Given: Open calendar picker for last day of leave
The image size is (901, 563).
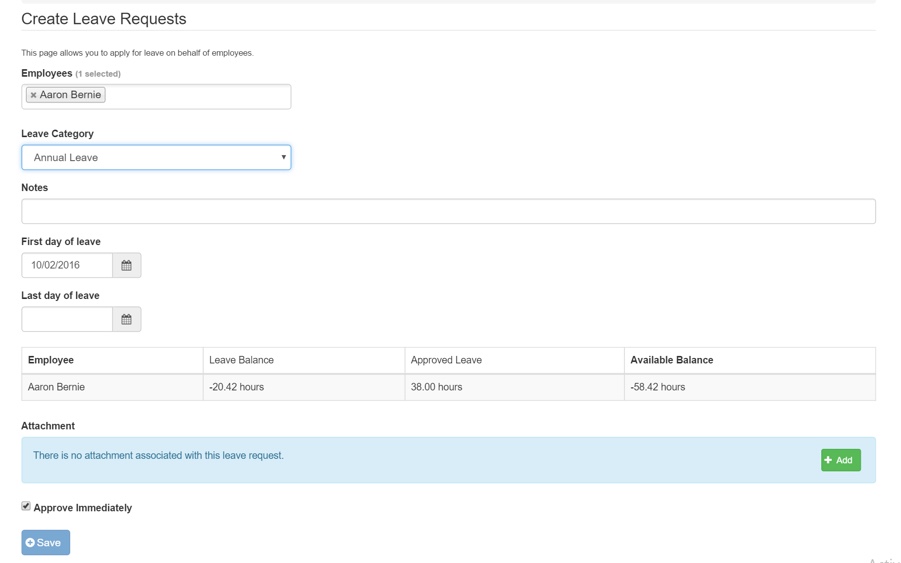Looking at the screenshot, I should (x=126, y=319).
